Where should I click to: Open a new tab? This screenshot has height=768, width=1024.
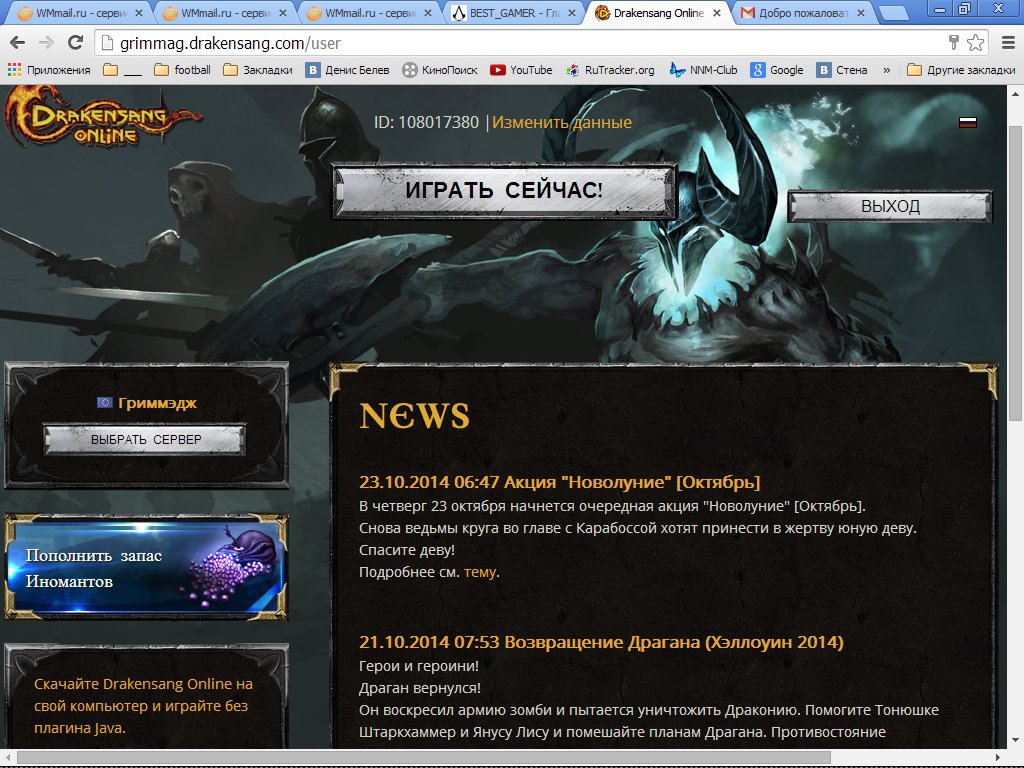893,12
